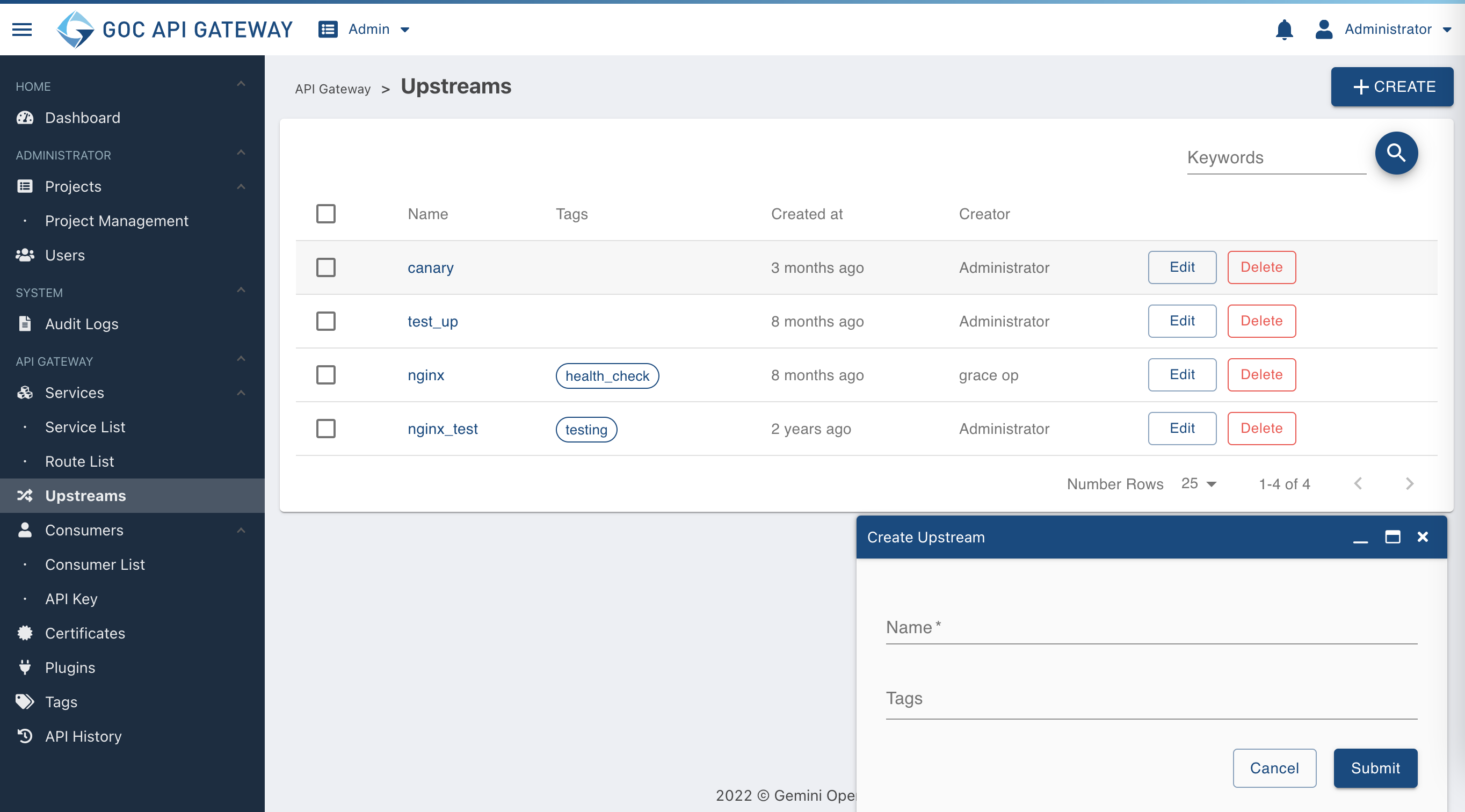Open the Administrator account dropdown arrow

pyautogui.click(x=1447, y=30)
